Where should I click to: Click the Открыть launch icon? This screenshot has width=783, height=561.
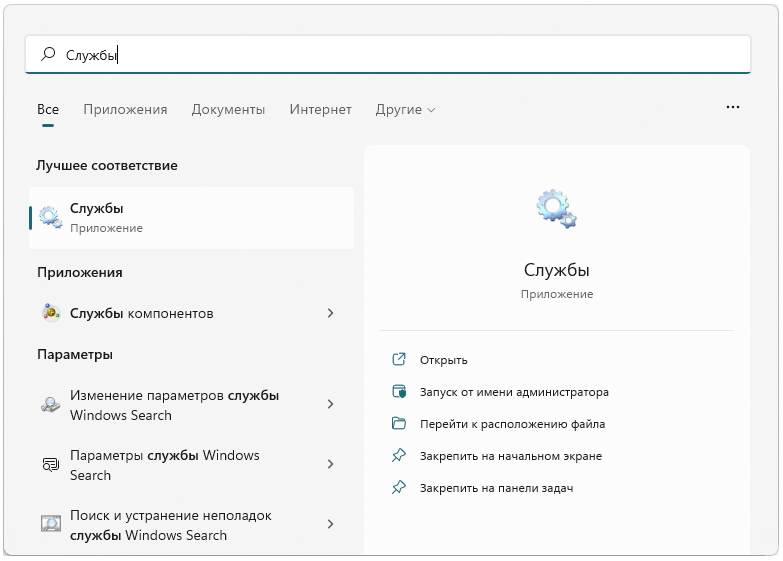[x=399, y=360]
